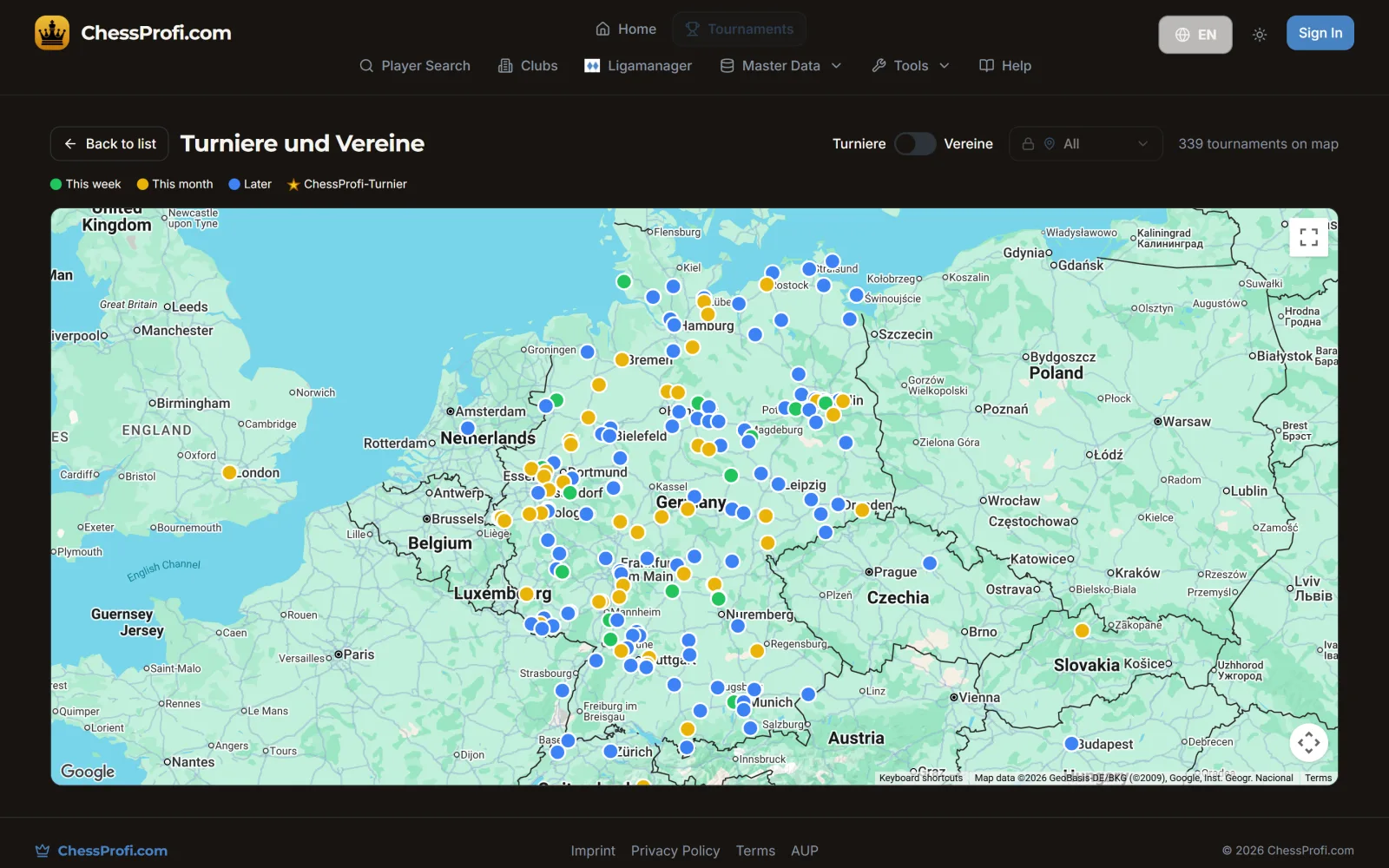Screen dimensions: 1389x868
Task: Expand the Master Data menu
Action: [780, 66]
